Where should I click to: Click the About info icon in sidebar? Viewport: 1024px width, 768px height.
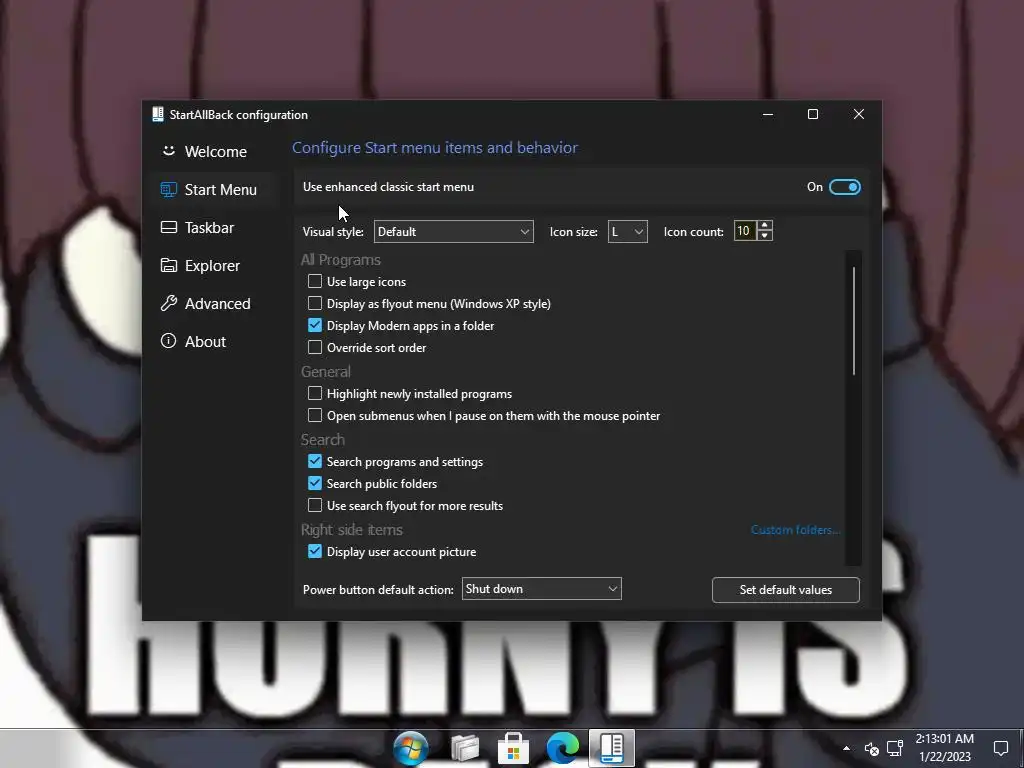(168, 341)
